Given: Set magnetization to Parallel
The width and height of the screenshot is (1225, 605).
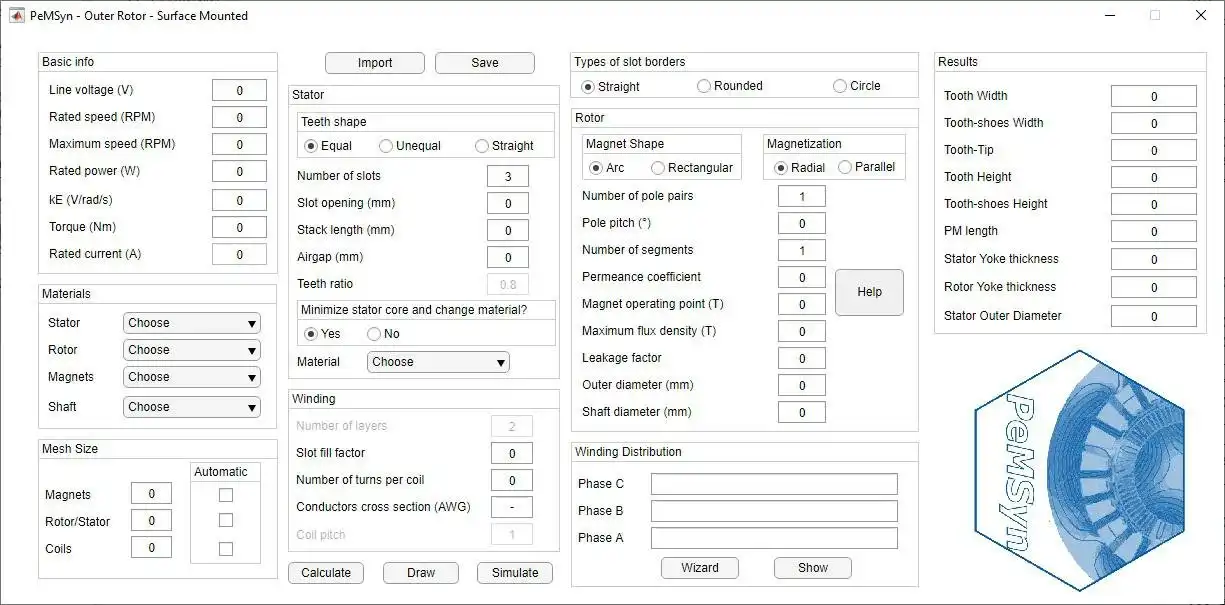Looking at the screenshot, I should tap(845, 167).
